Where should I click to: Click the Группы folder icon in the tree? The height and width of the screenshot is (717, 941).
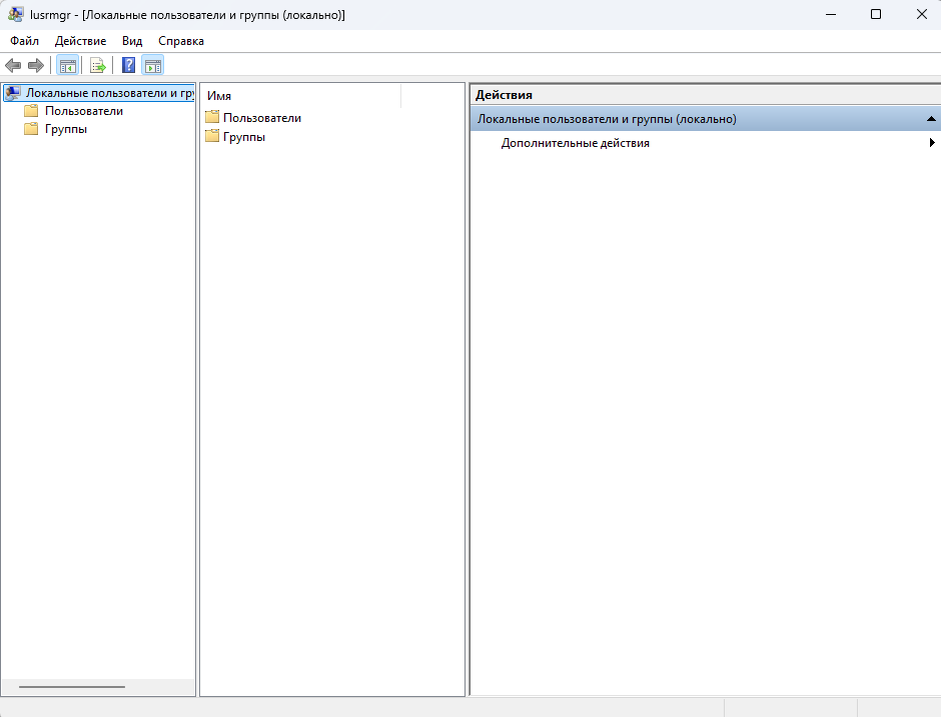click(x=31, y=129)
